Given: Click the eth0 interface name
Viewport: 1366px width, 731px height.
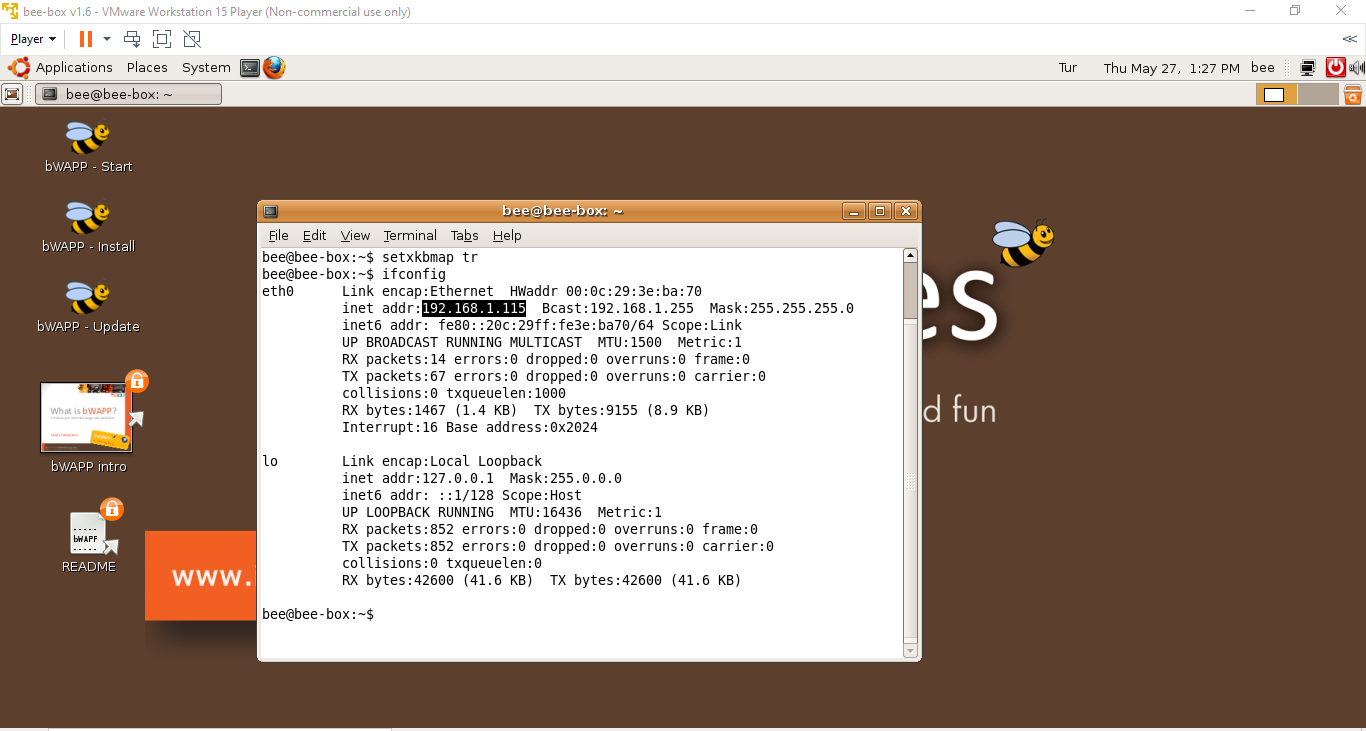Looking at the screenshot, I should pyautogui.click(x=278, y=291).
